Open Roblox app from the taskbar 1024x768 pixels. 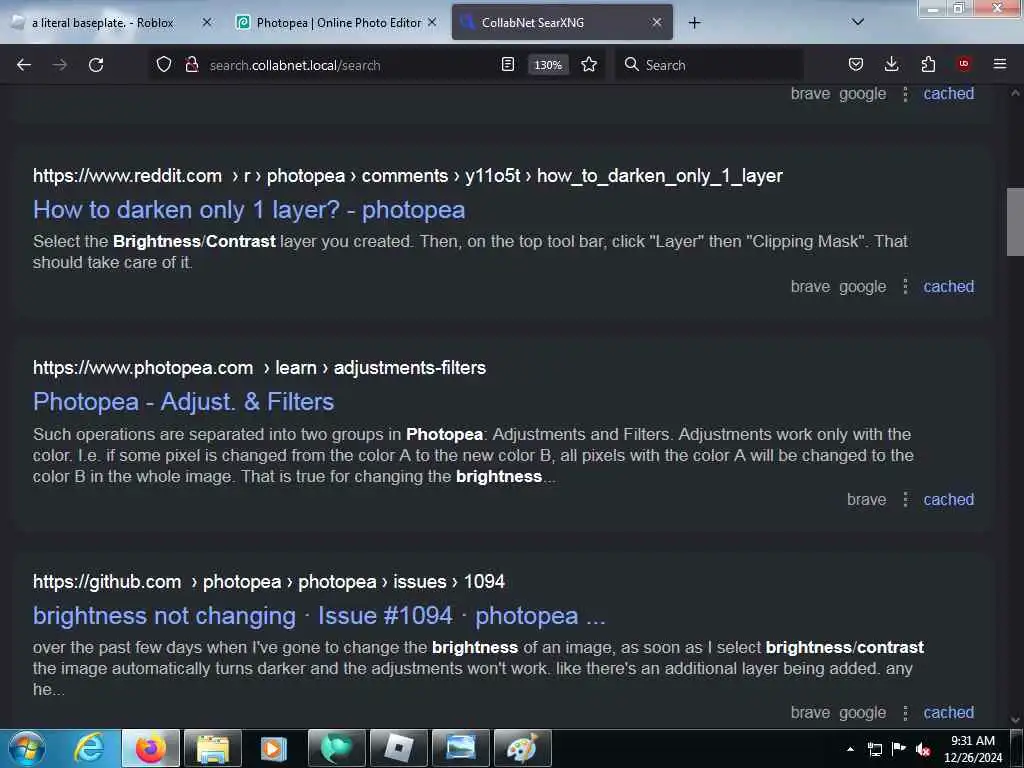point(398,748)
